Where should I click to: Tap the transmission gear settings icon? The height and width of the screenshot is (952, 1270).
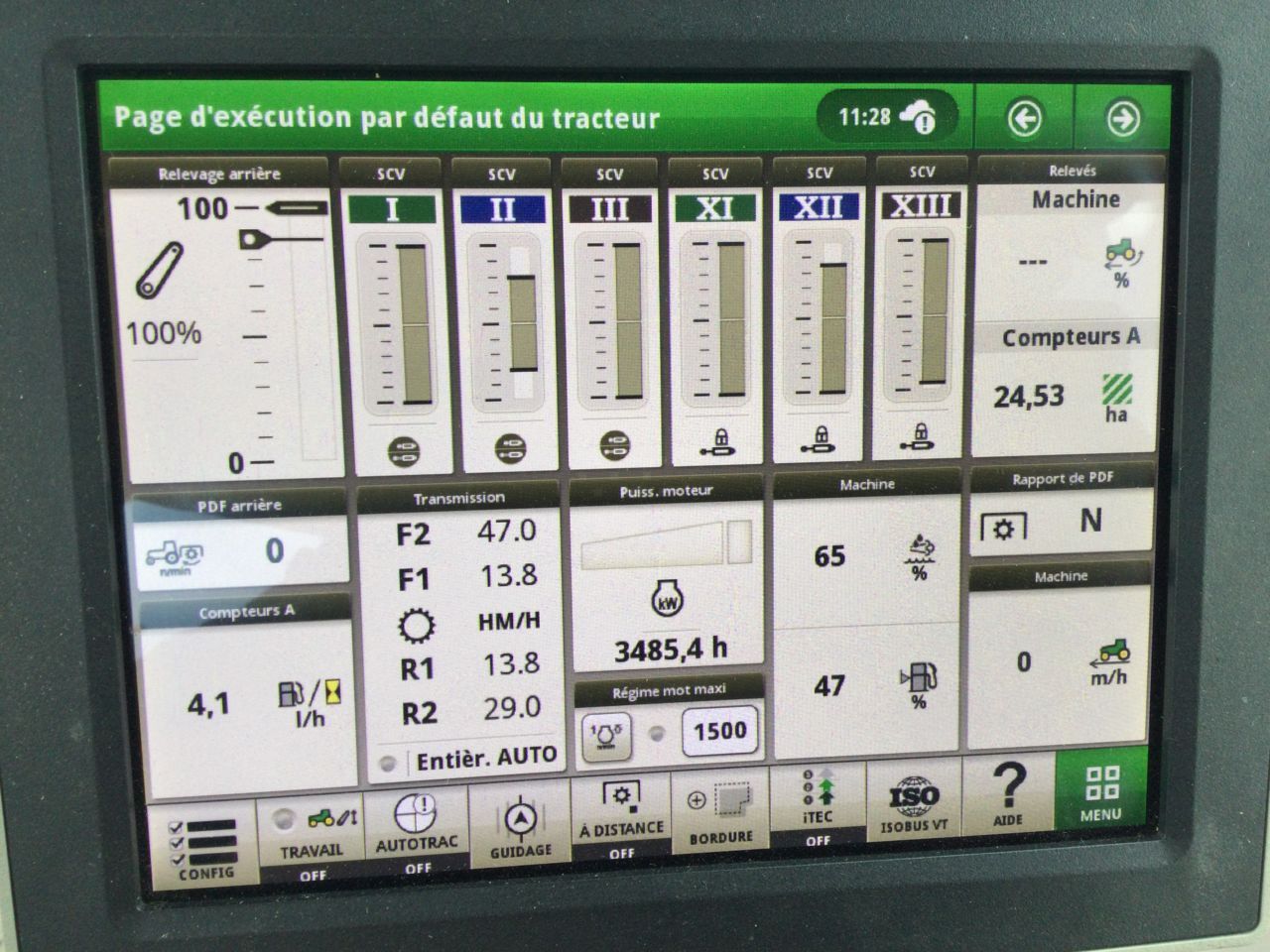(x=416, y=626)
